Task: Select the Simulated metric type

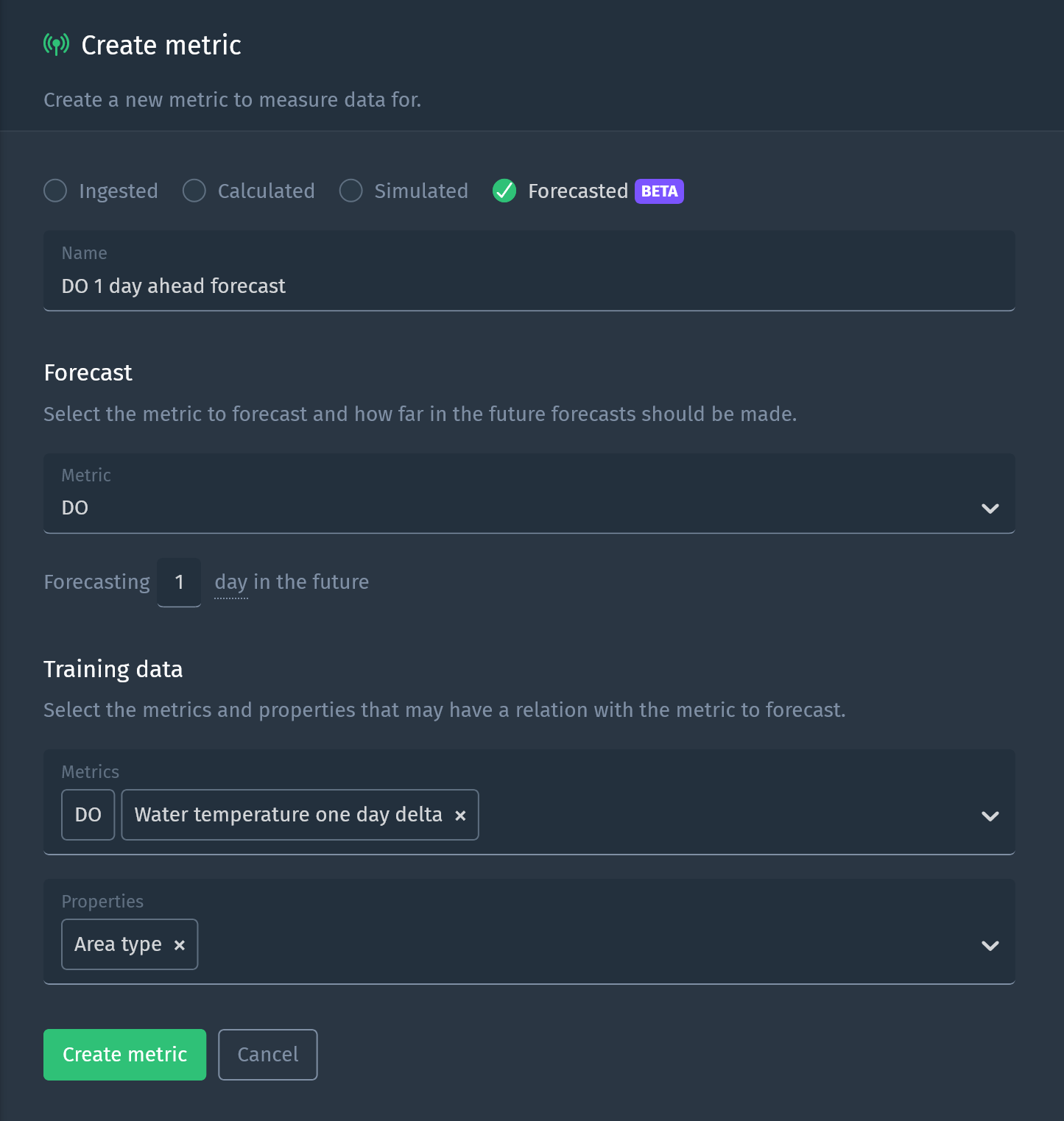Action: click(350, 191)
